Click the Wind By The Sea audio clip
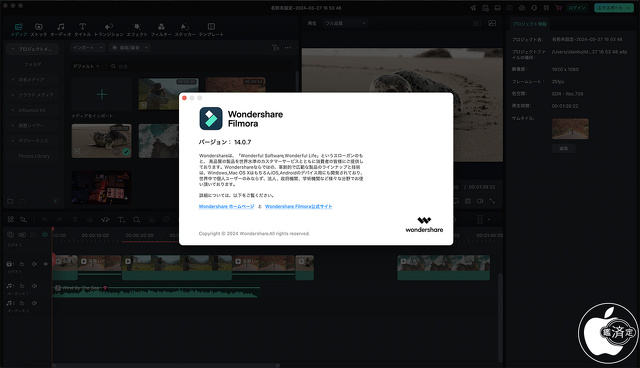The image size is (640, 368). click(x=156, y=291)
